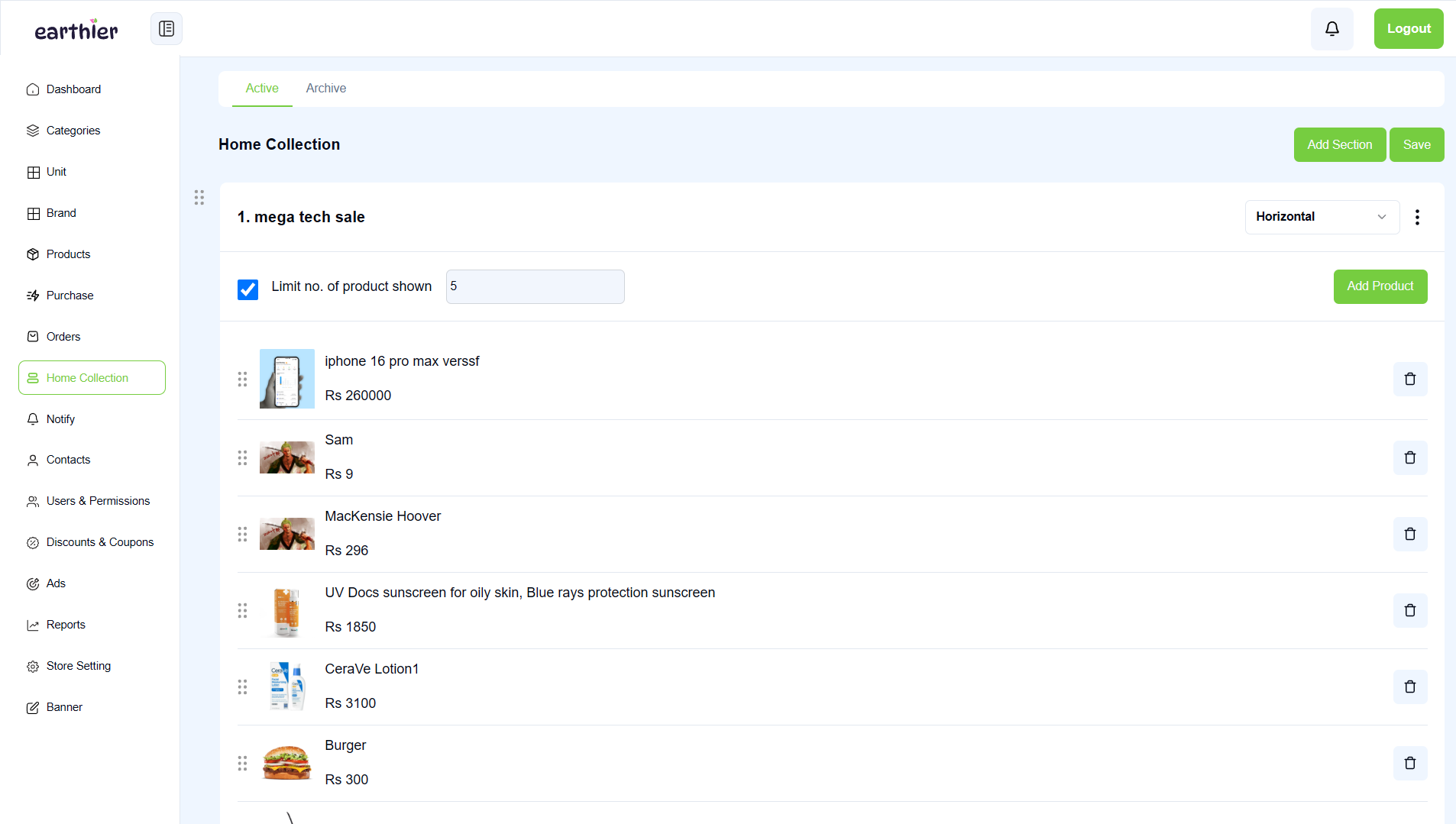
Task: Delete the Burger product
Action: 1409,763
